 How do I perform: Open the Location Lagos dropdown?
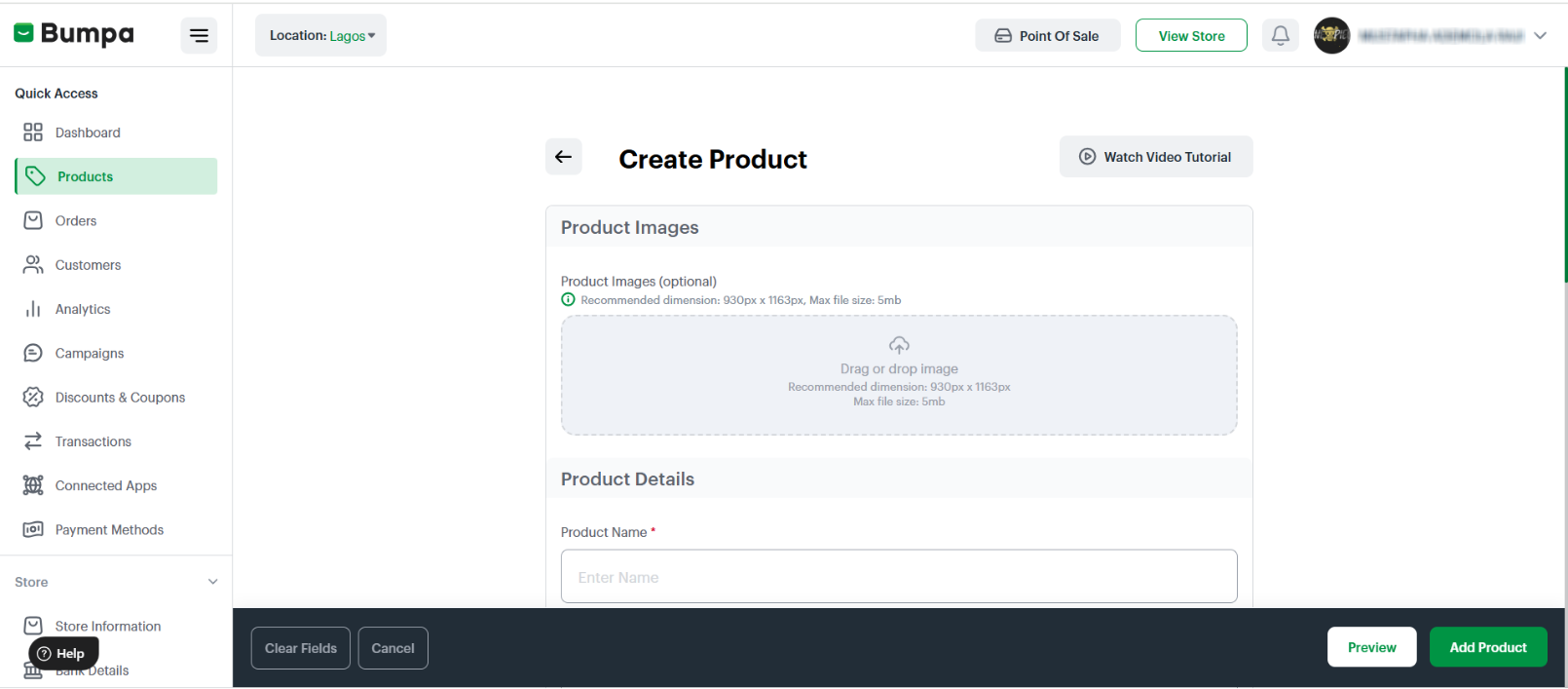click(x=320, y=35)
